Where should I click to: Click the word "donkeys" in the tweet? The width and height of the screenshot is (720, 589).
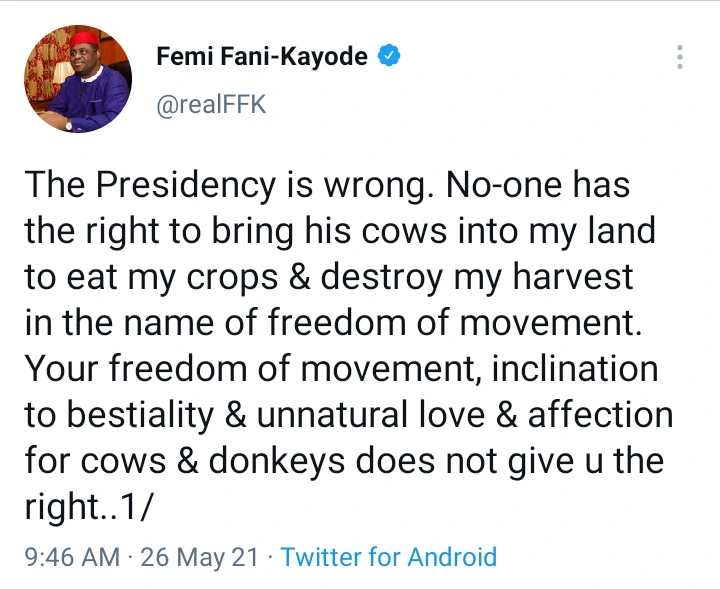(276, 460)
